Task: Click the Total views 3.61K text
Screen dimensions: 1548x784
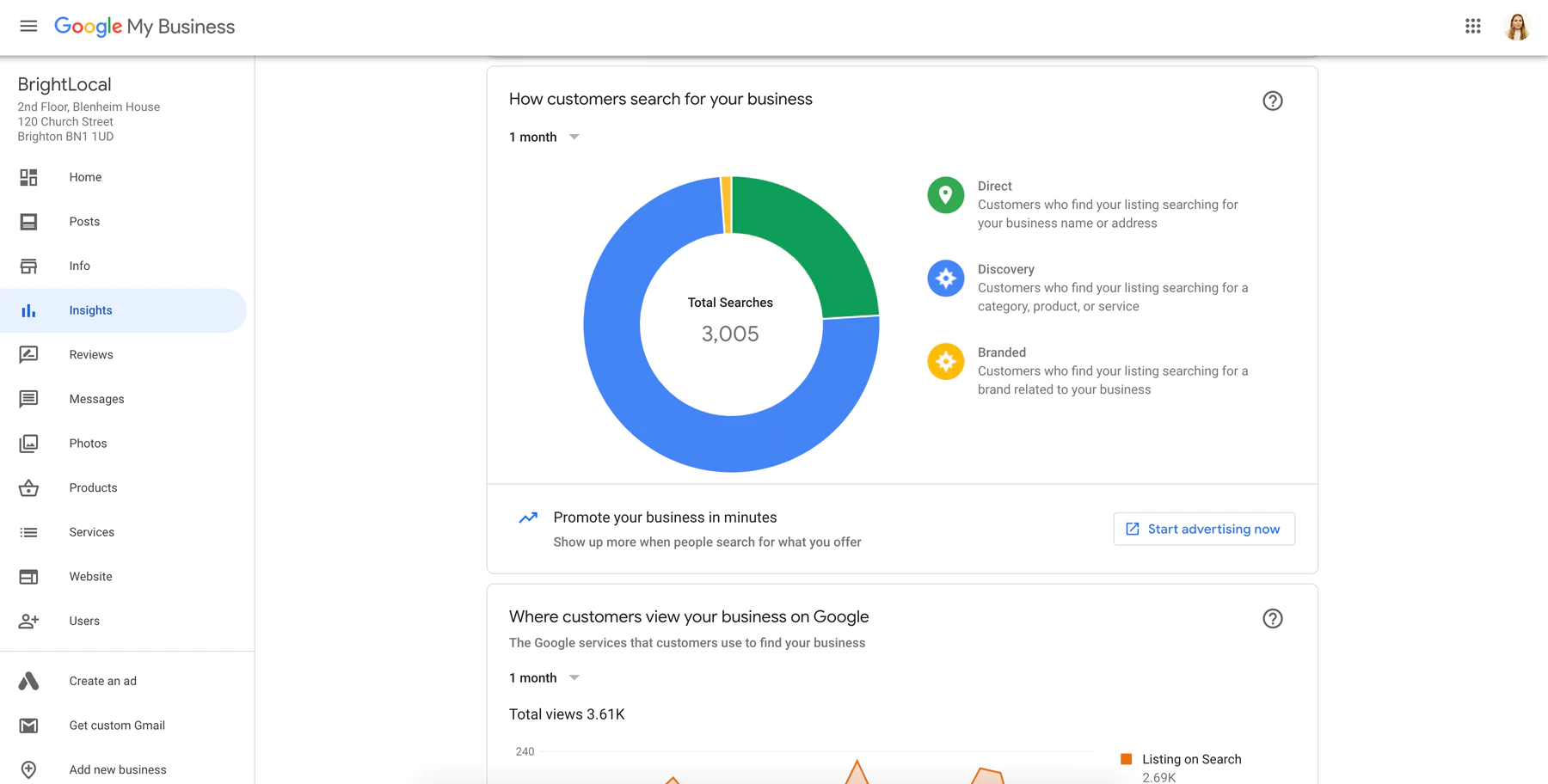Action: 567,714
